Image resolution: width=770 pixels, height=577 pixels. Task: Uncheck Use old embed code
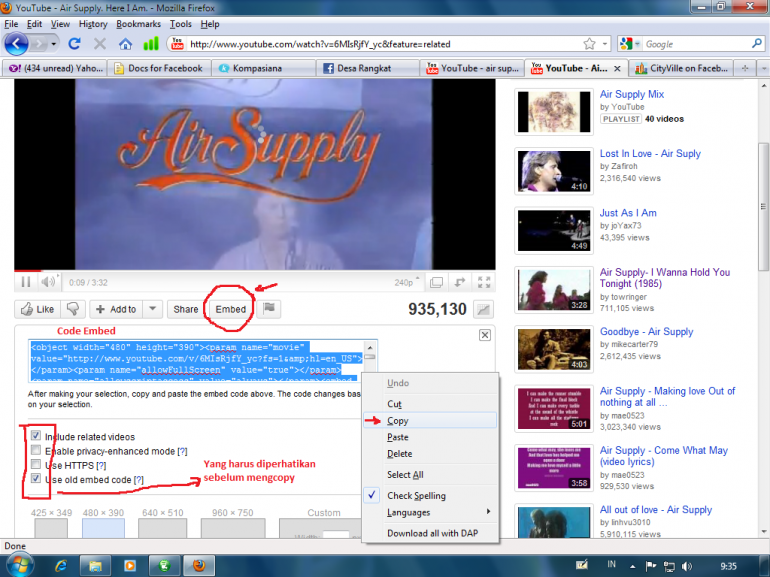pos(36,478)
